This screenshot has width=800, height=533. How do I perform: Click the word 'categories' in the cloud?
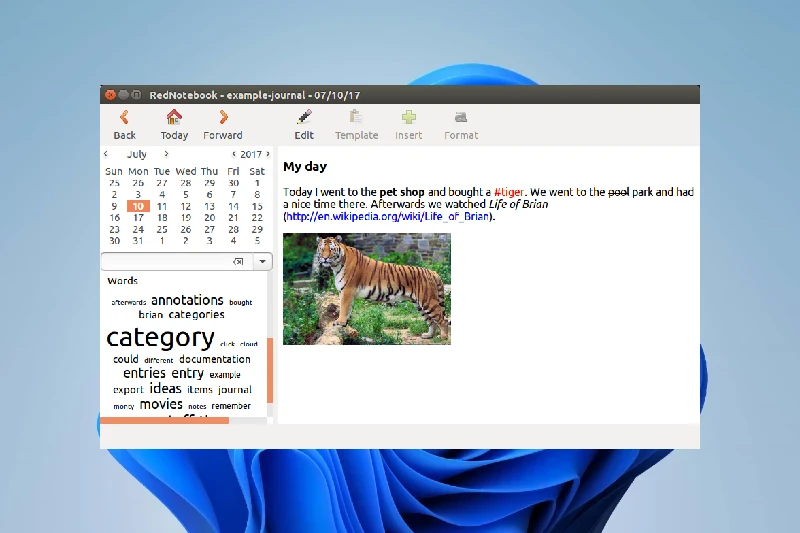point(196,315)
